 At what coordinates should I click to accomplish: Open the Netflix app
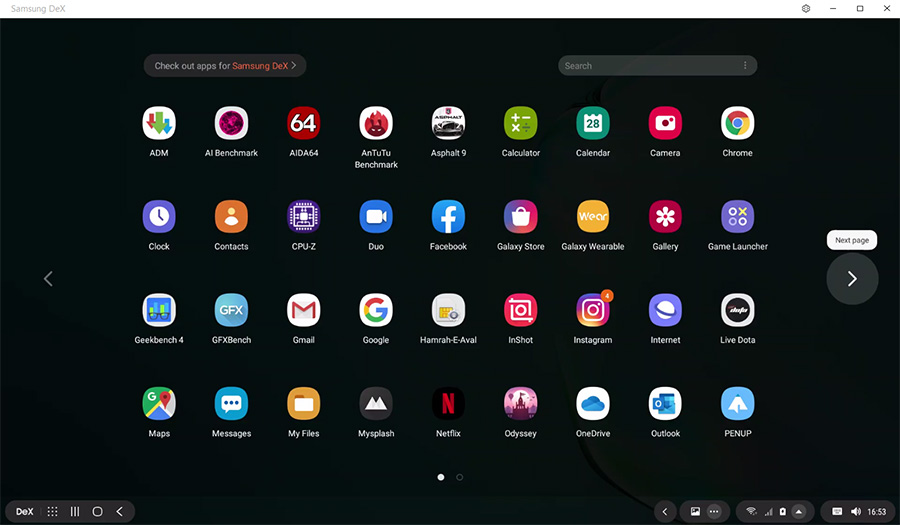448,403
